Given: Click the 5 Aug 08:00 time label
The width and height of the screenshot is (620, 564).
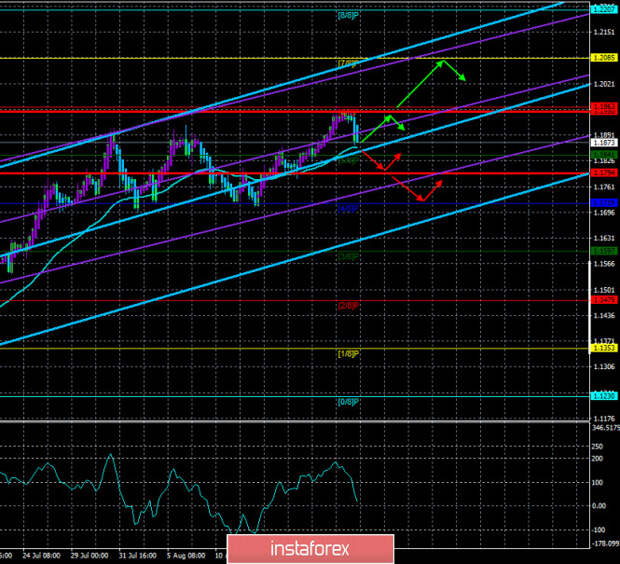Looking at the screenshot, I should [186, 555].
